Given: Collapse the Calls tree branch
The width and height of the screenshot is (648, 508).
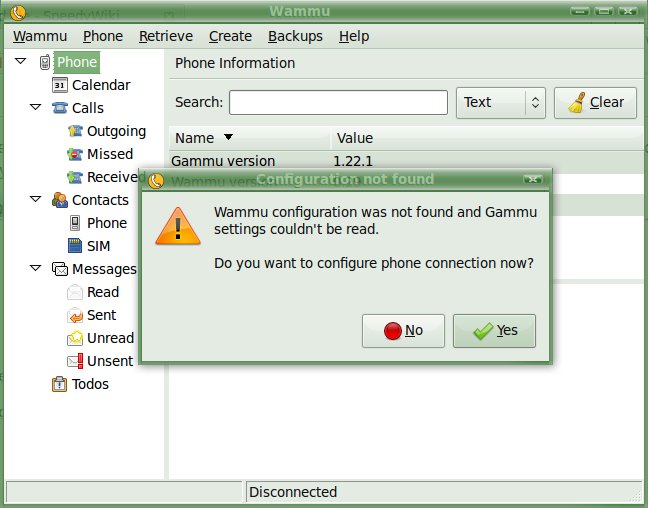Looking at the screenshot, I should (36, 107).
